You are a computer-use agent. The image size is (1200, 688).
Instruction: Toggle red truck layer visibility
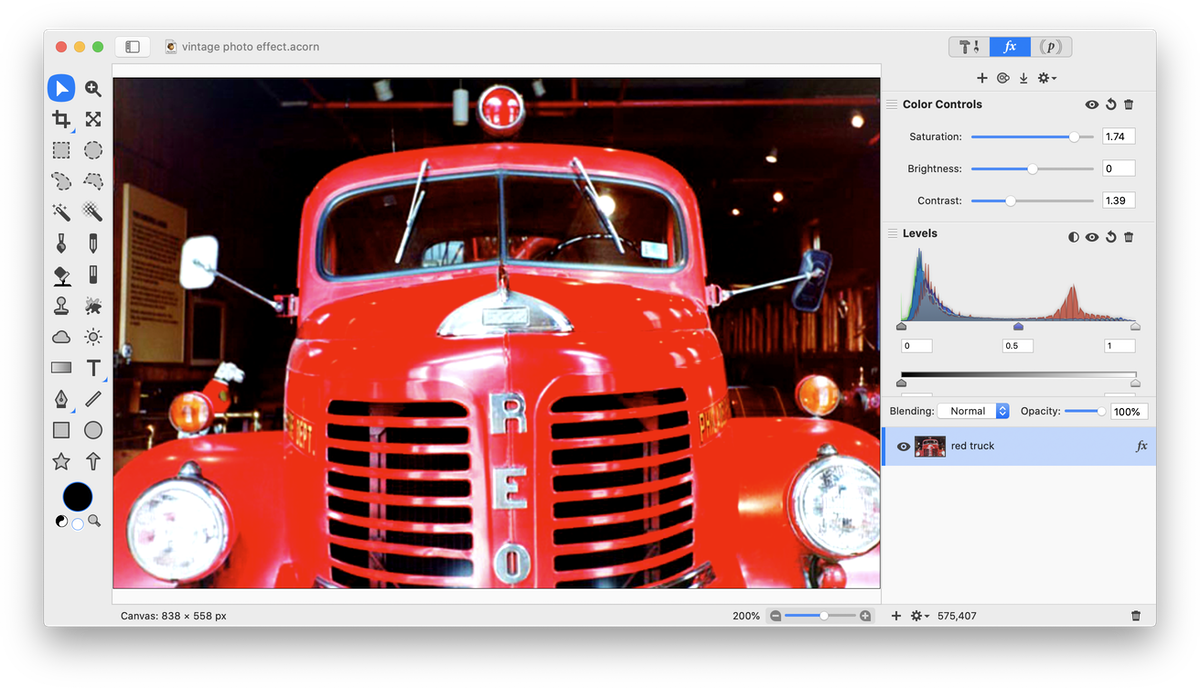[x=903, y=447]
